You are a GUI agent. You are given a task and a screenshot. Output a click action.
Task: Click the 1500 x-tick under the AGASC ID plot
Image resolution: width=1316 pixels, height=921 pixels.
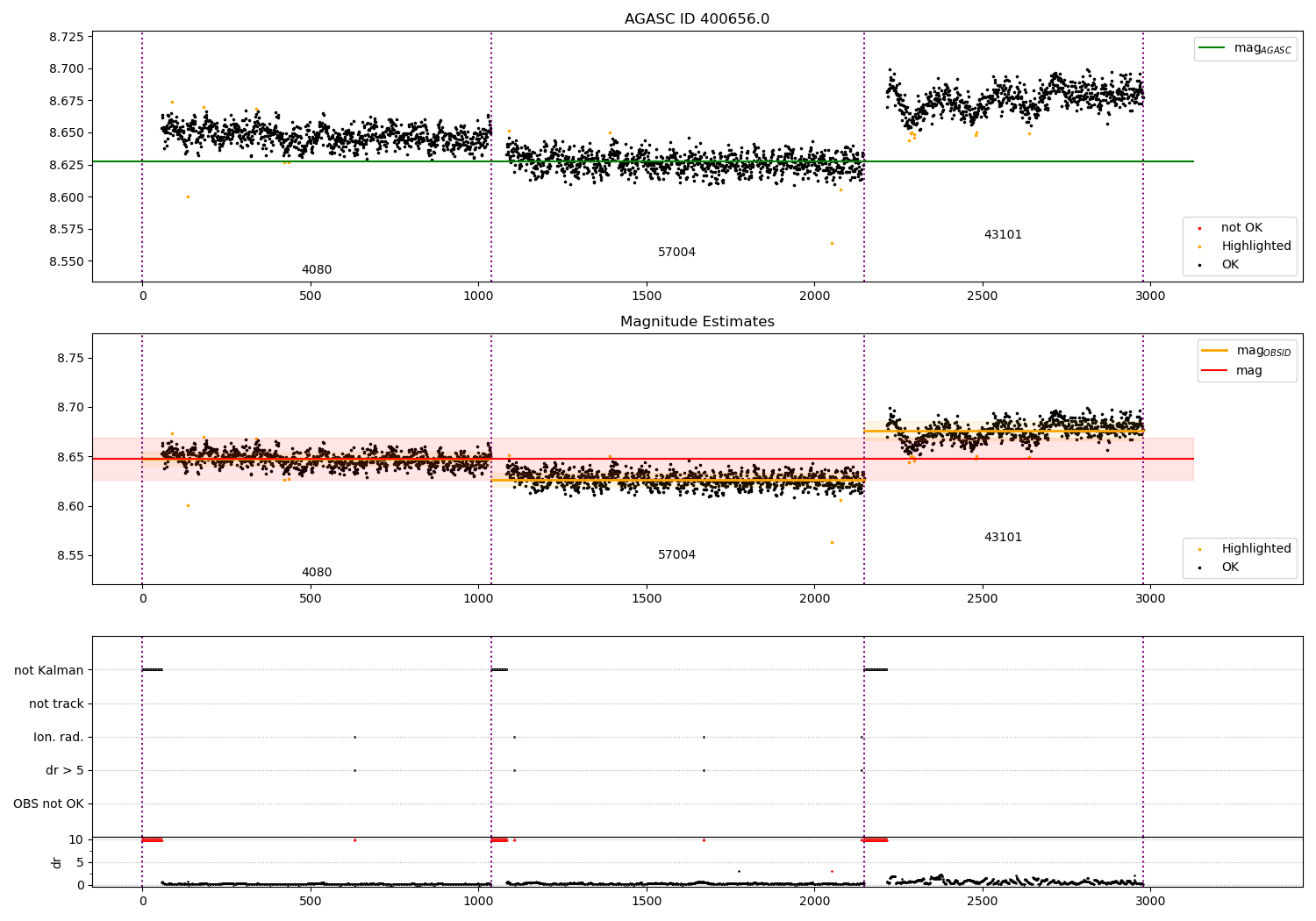[647, 296]
